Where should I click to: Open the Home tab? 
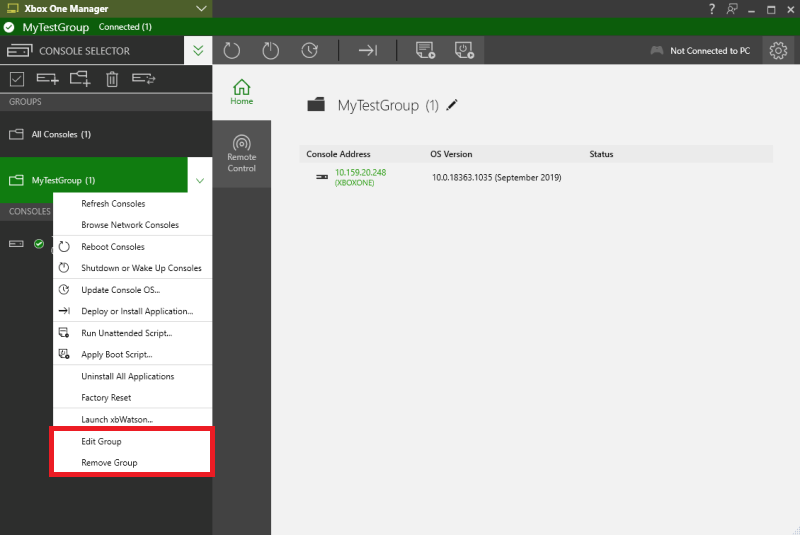click(241, 92)
